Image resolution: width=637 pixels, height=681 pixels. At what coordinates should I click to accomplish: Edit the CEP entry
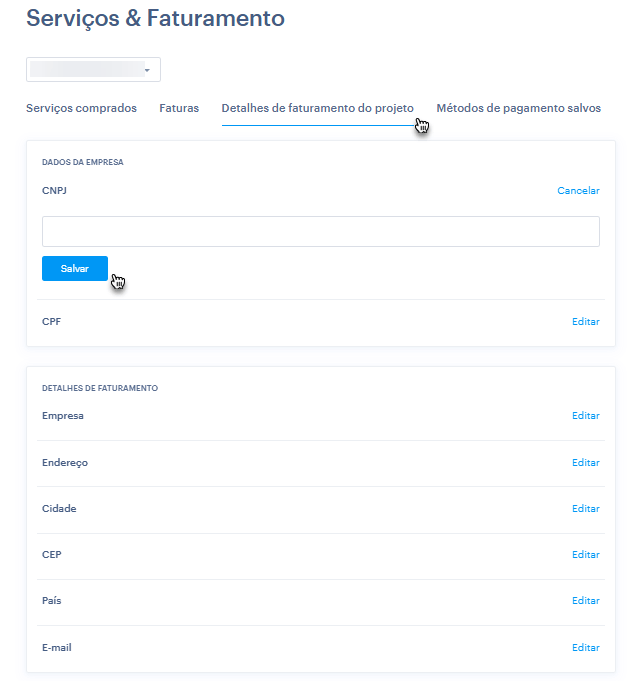[585, 555]
